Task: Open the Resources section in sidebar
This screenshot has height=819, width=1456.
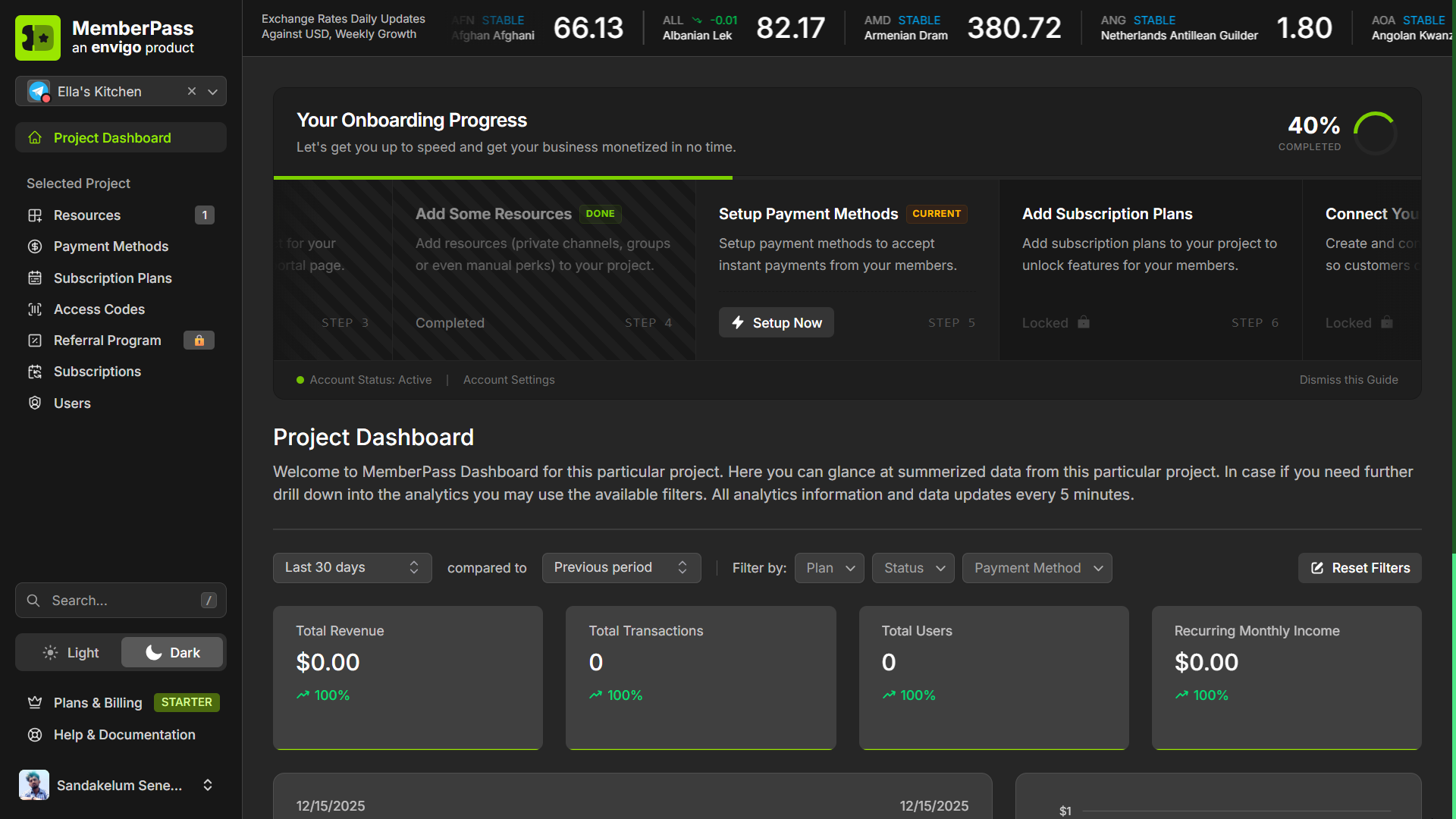Action: pos(85,215)
